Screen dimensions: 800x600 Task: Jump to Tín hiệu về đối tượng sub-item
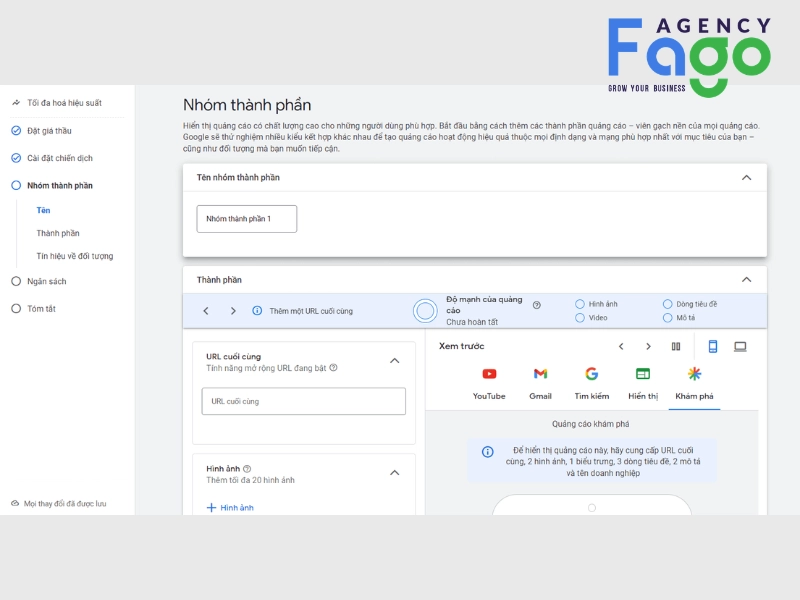pyautogui.click(x=74, y=256)
